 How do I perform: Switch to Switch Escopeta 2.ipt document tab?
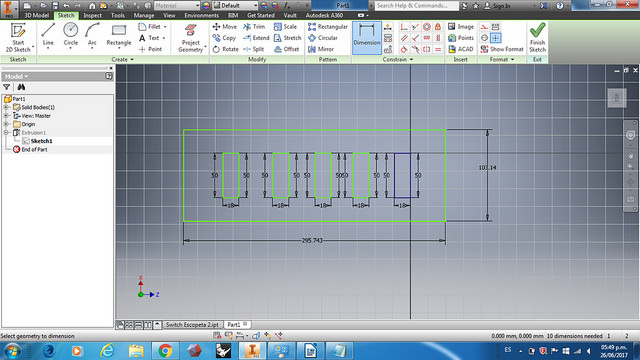[192, 325]
